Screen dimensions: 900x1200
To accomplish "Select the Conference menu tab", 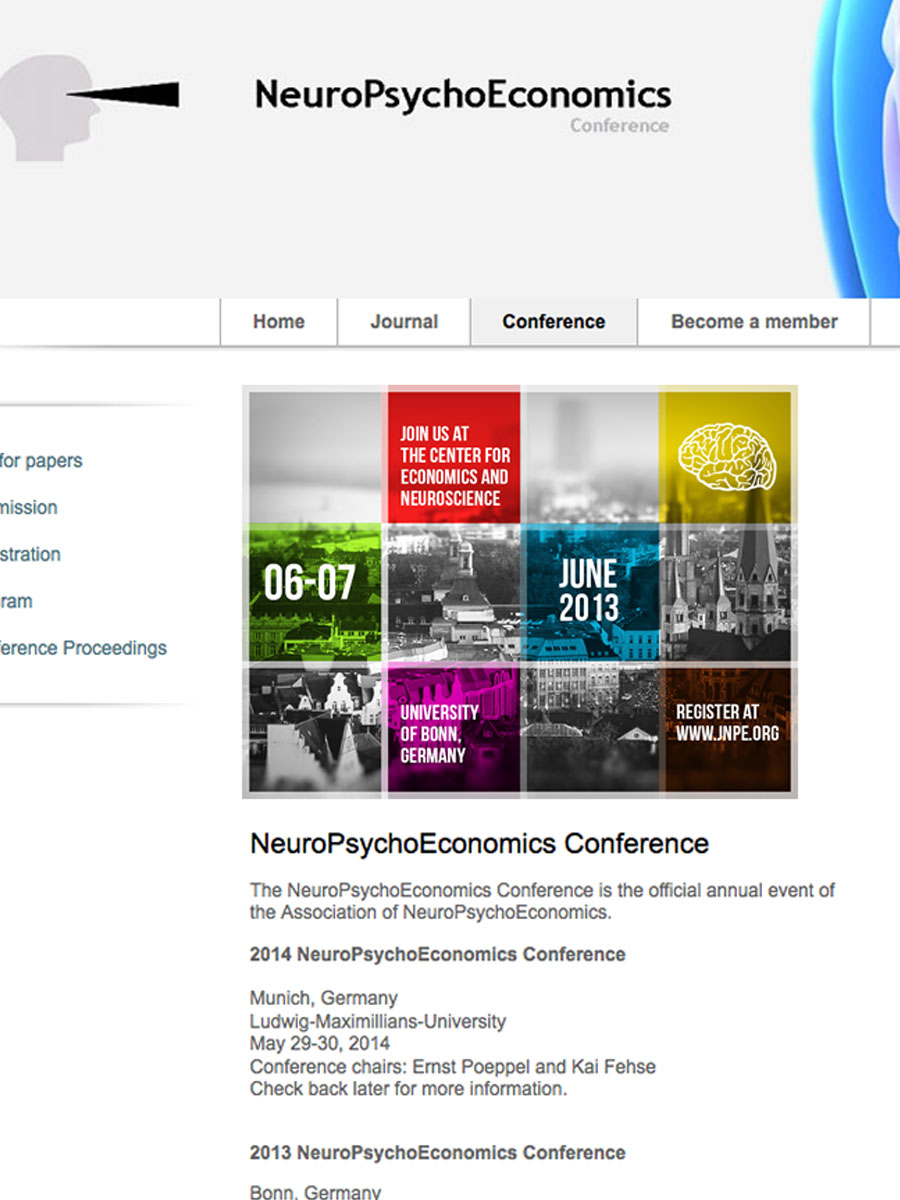I will point(554,322).
